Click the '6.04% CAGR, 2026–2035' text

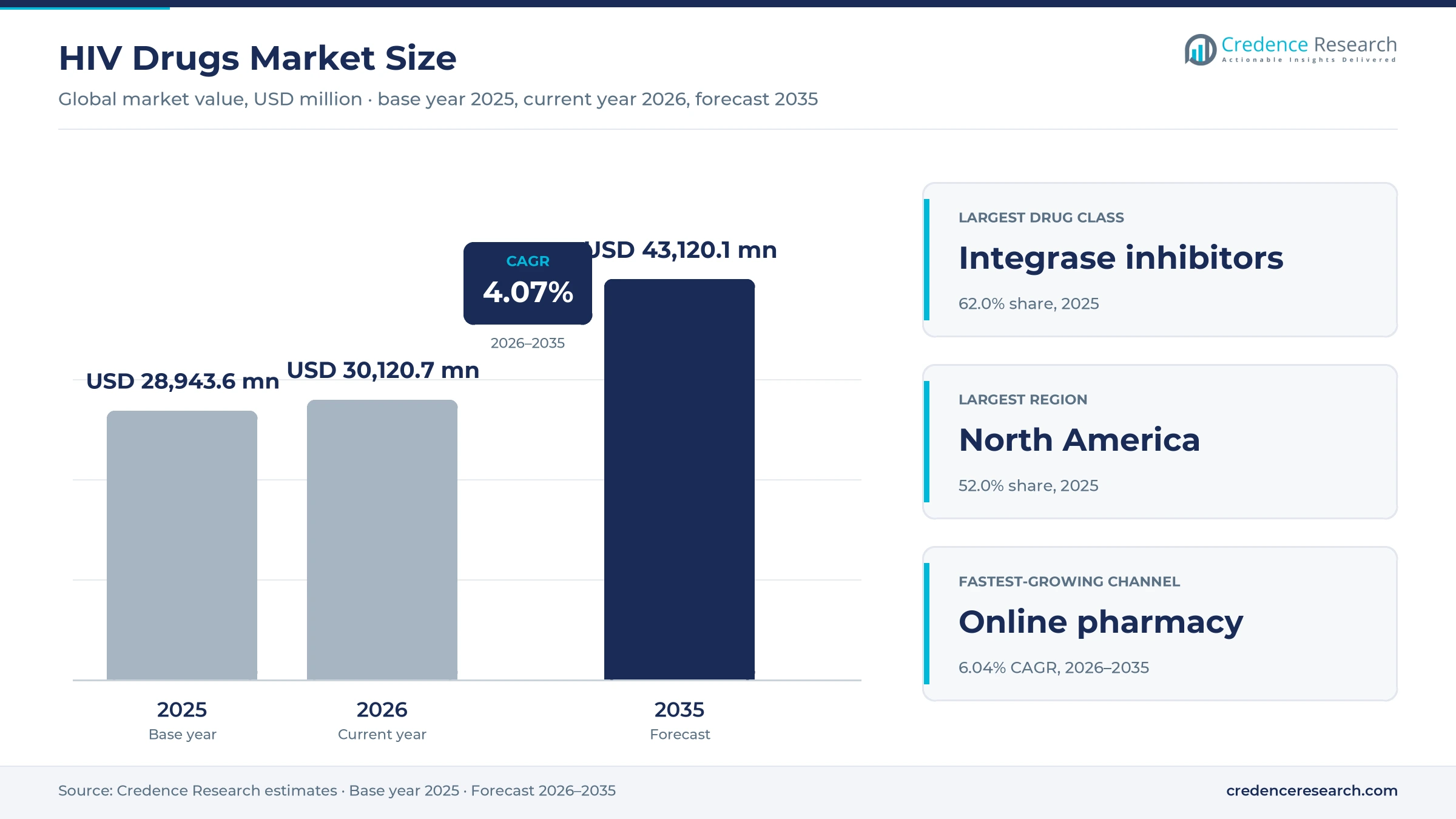1054,667
